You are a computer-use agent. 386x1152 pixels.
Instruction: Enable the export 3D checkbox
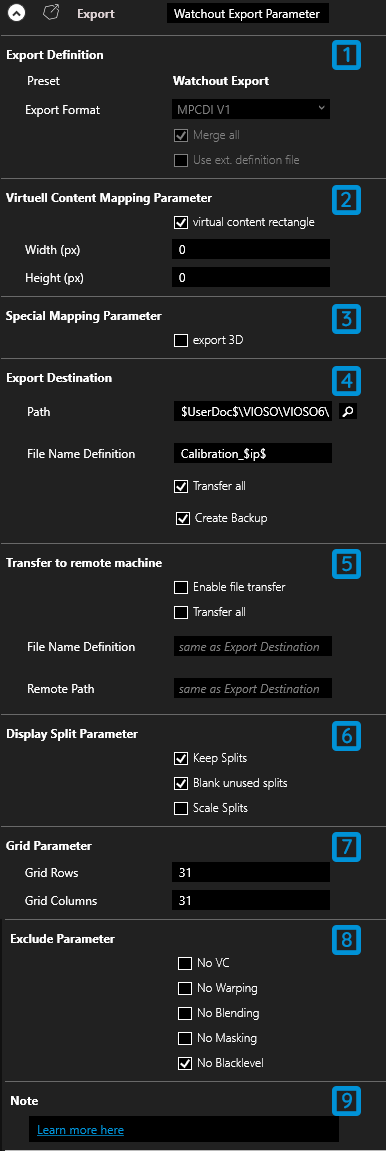coord(180,340)
